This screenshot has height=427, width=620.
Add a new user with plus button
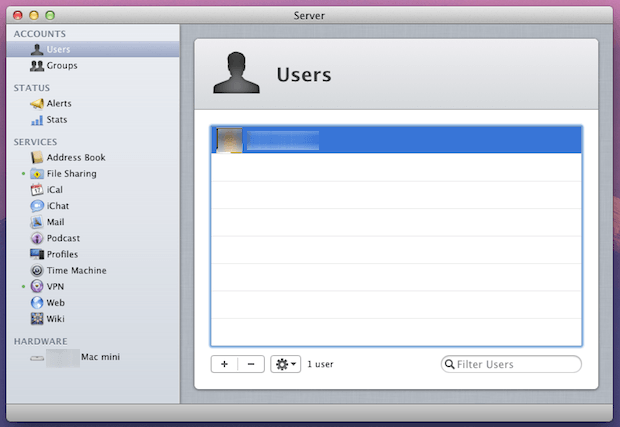pos(224,364)
